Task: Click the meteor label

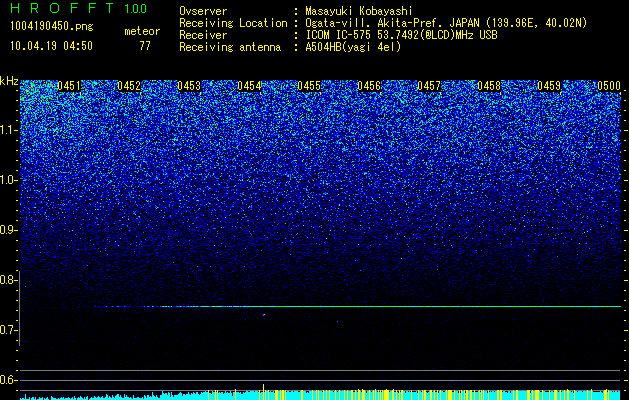Action: [142, 31]
